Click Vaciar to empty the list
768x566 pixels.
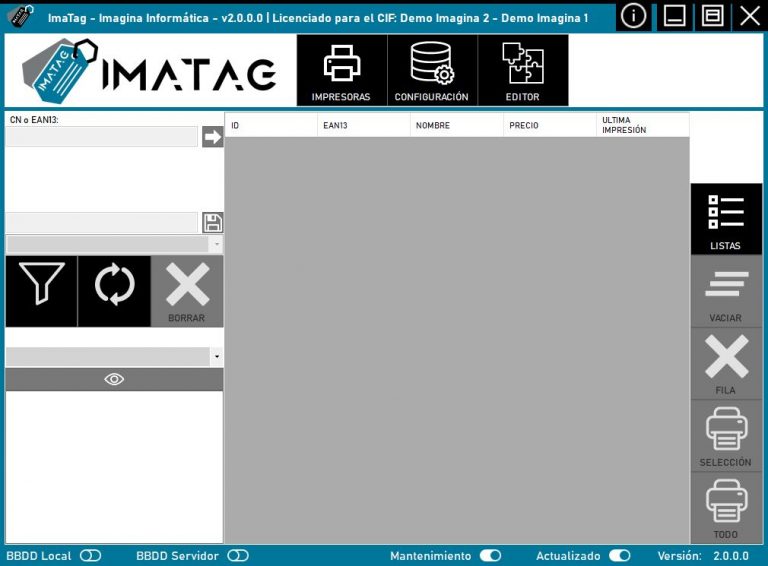726,291
